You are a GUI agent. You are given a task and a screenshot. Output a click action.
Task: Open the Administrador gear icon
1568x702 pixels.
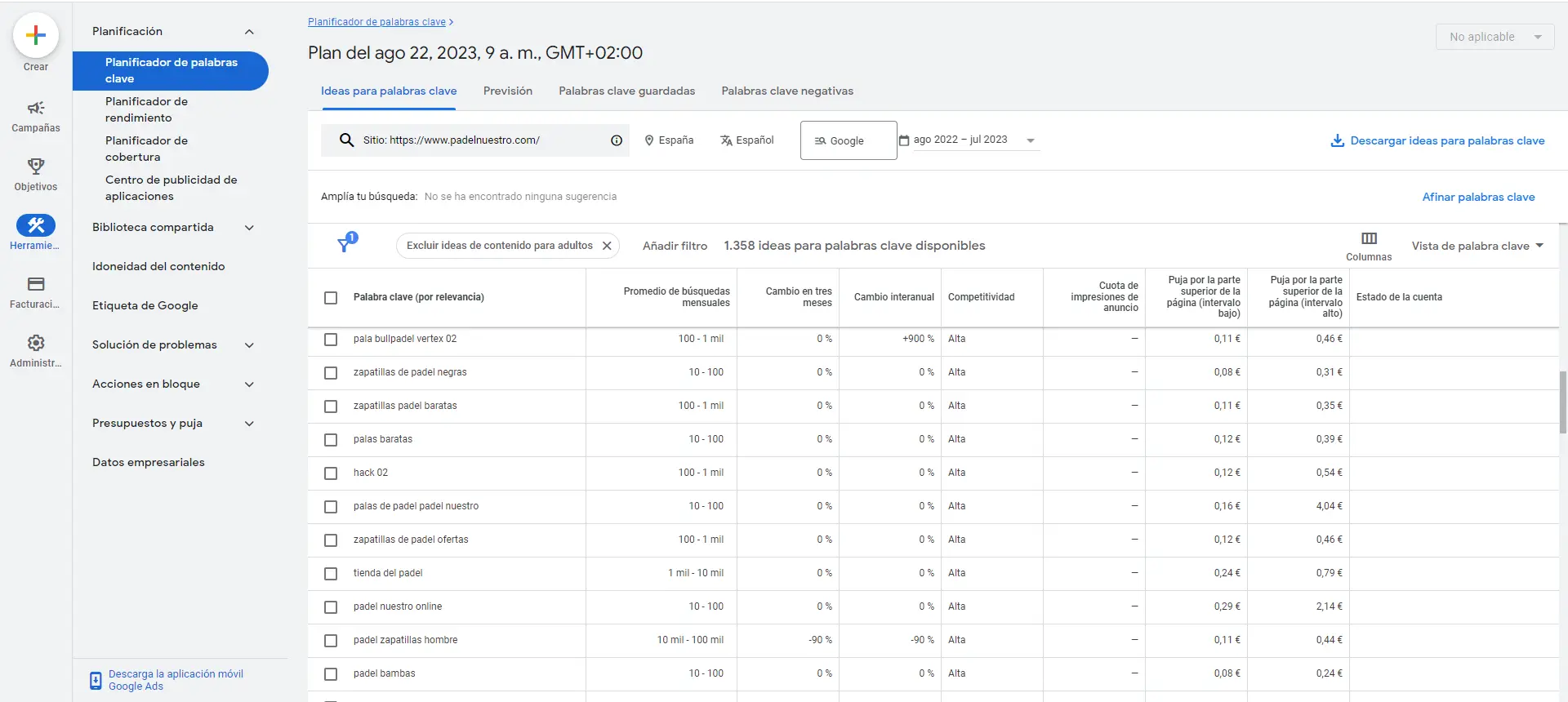[36, 344]
